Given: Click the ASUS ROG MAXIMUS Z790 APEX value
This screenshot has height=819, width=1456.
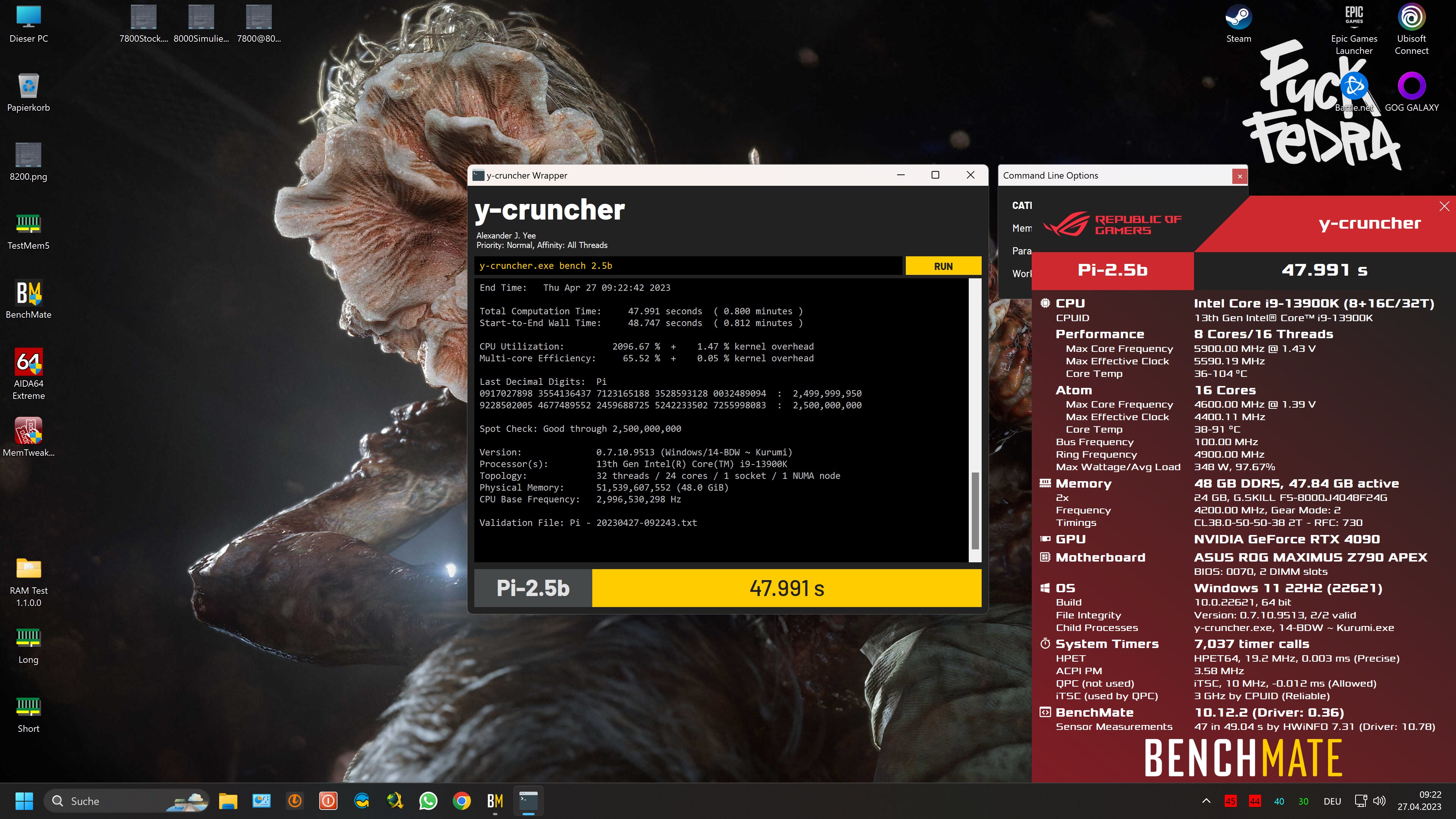Looking at the screenshot, I should pos(1310,557).
